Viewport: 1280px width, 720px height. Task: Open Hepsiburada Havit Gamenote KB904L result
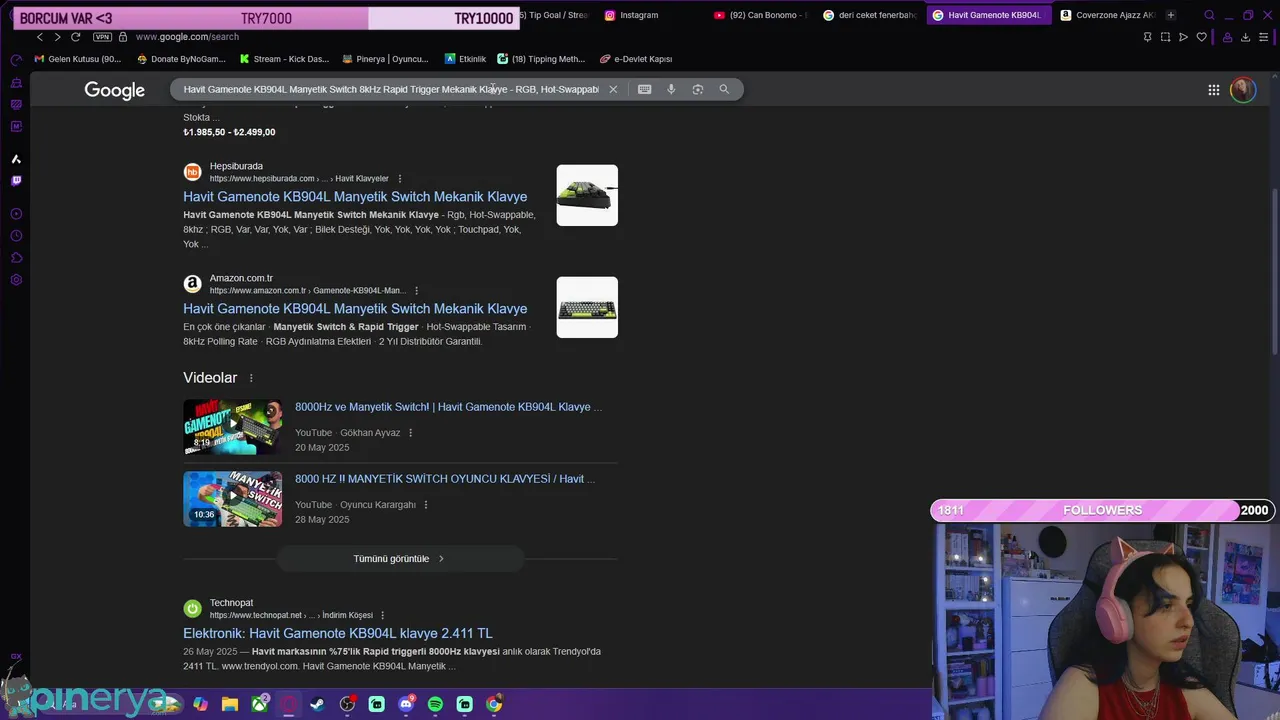pos(355,197)
